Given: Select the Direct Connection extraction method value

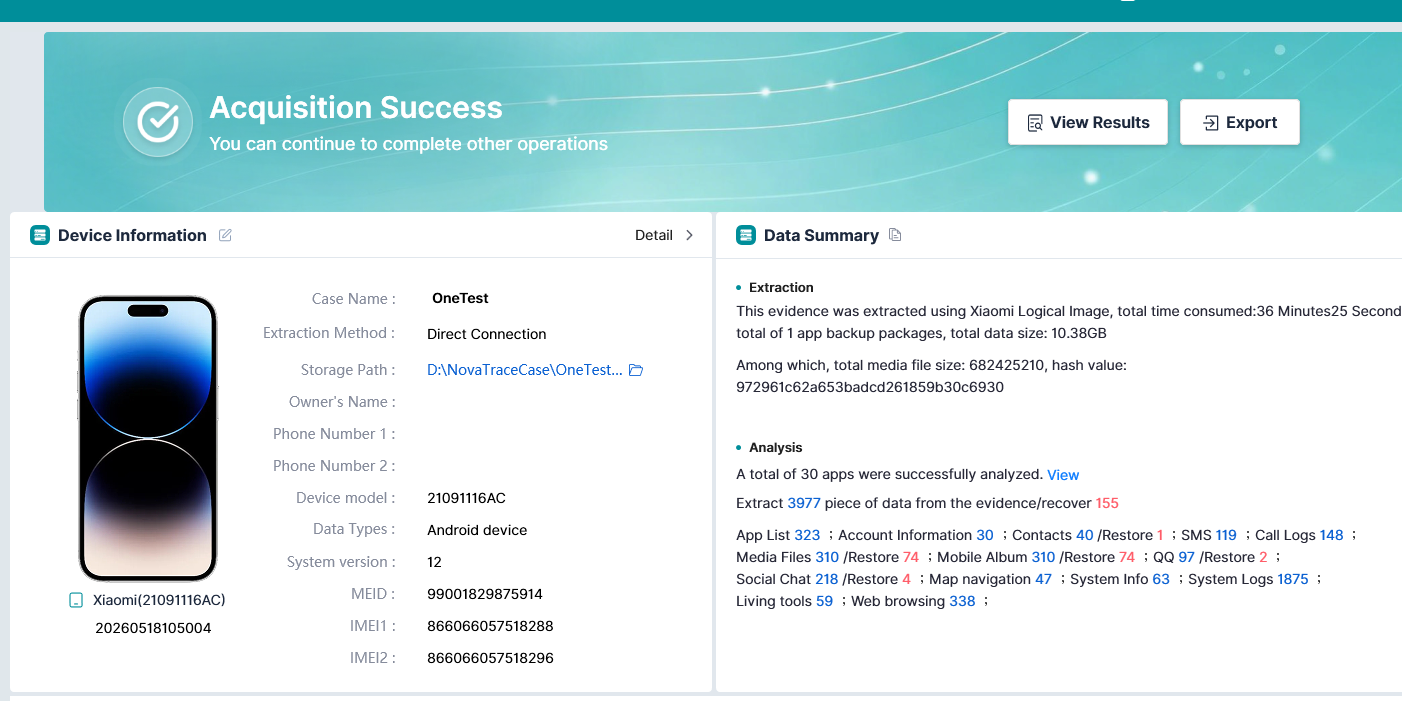Looking at the screenshot, I should 487,334.
